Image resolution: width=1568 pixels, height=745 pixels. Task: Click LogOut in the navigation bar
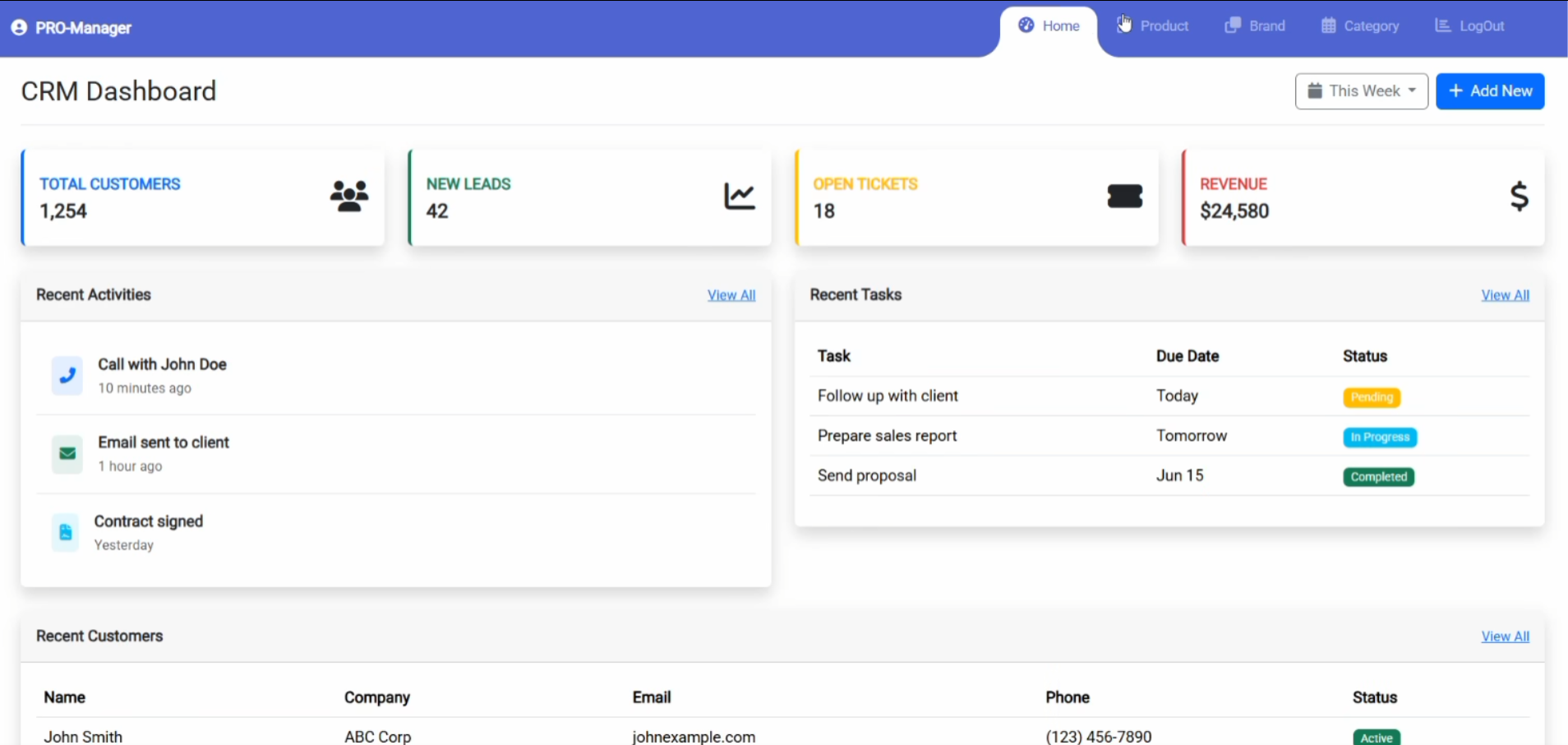click(1470, 26)
